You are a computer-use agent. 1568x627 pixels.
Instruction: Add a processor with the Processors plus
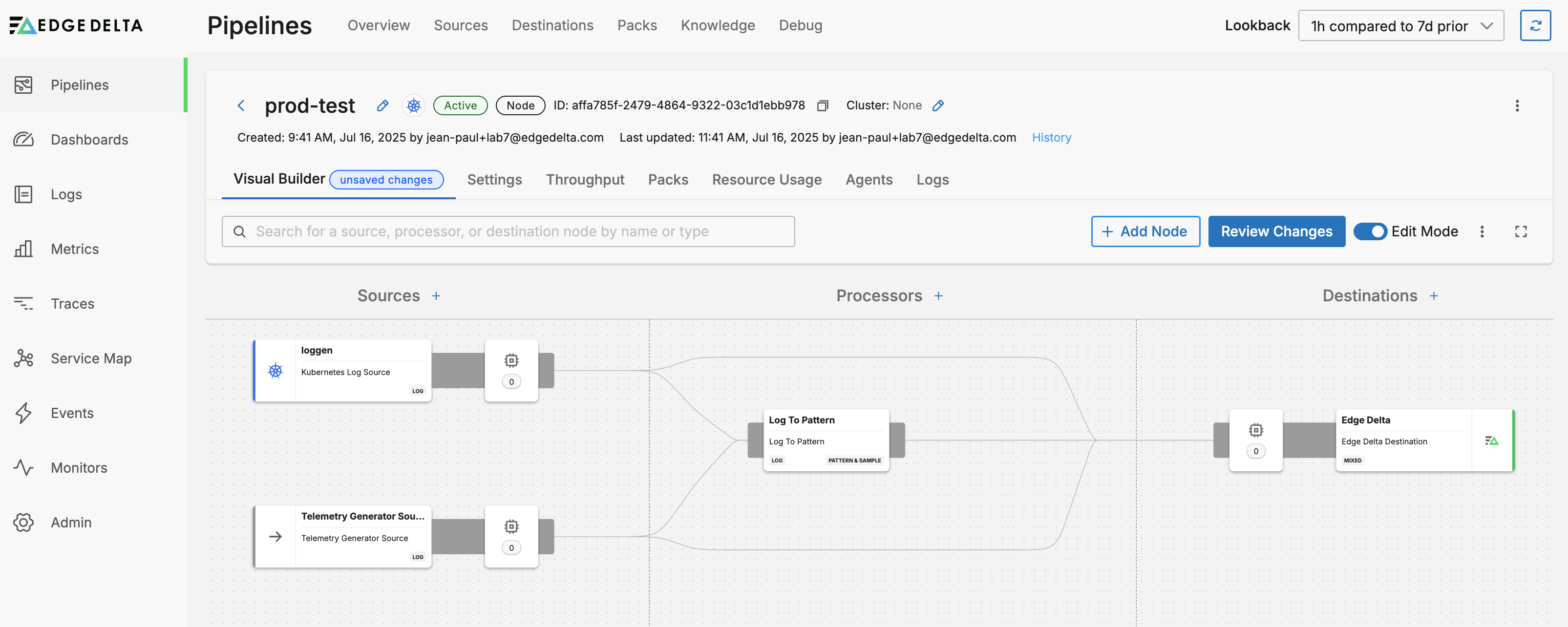click(x=939, y=296)
